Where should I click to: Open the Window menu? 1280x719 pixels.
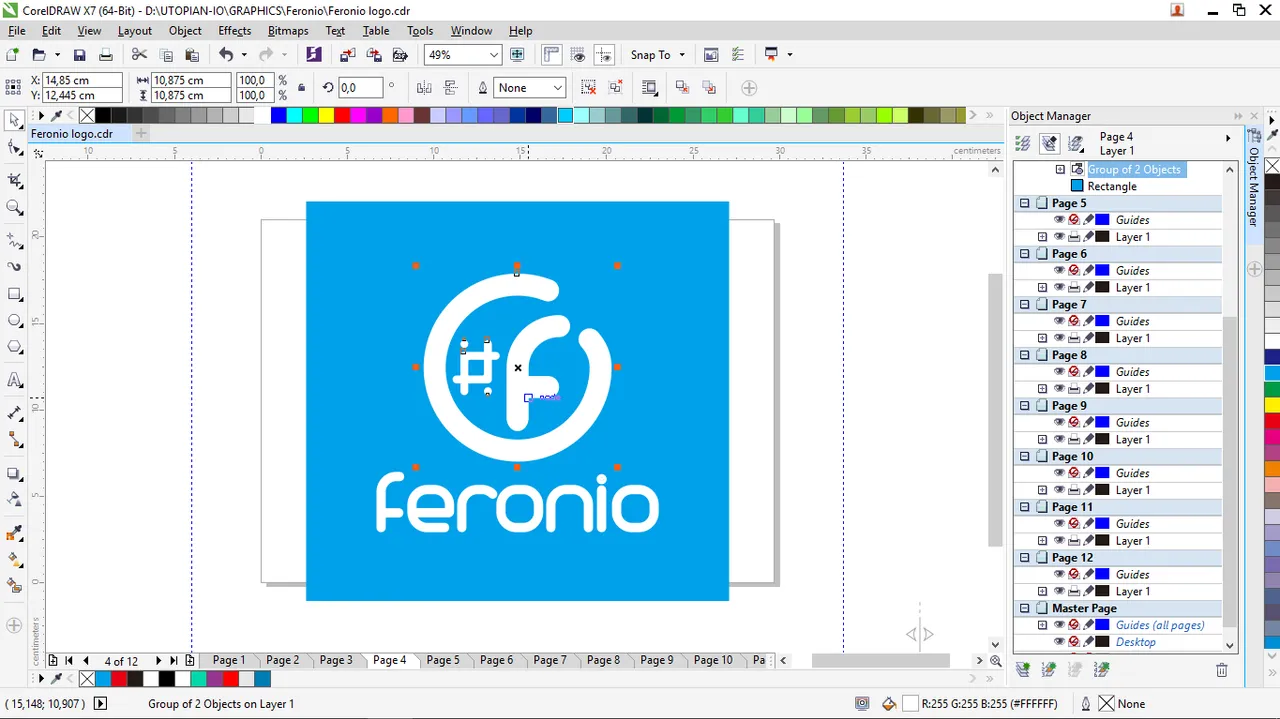coord(471,31)
